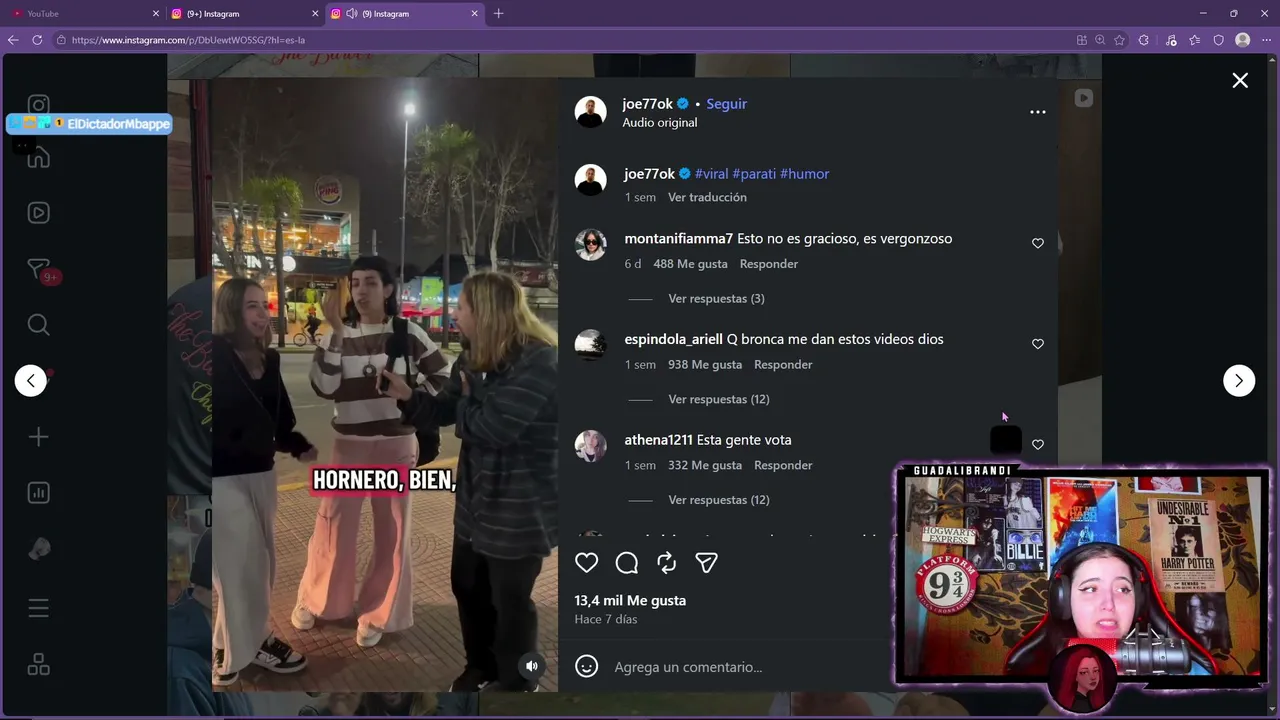
Task: Open Reels from the Instagram sidebar
Action: pyautogui.click(x=39, y=213)
